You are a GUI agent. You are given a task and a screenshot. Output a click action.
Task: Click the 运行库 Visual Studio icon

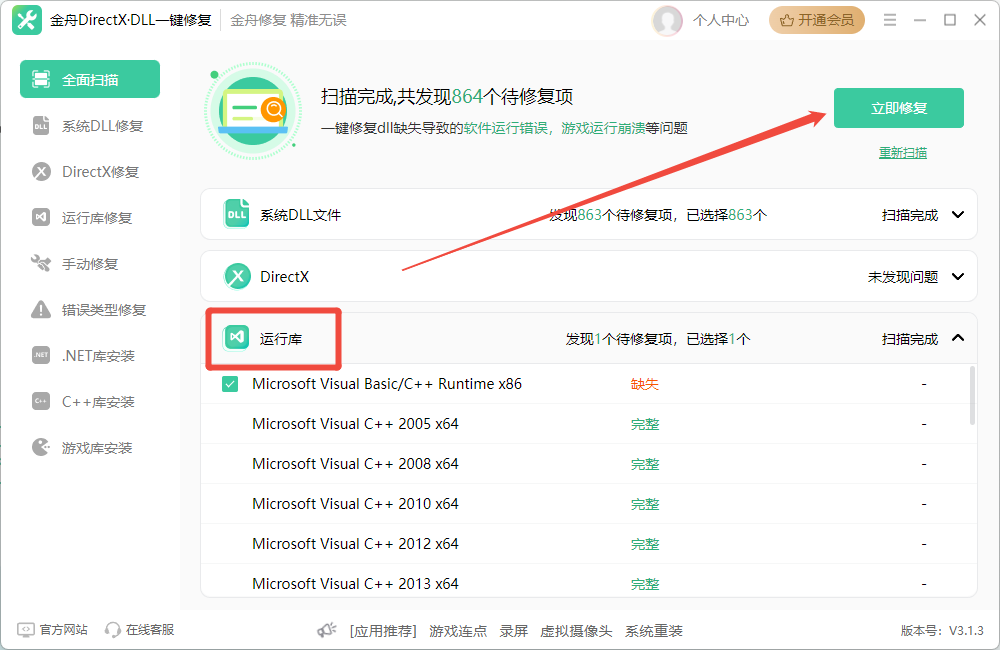pos(236,337)
